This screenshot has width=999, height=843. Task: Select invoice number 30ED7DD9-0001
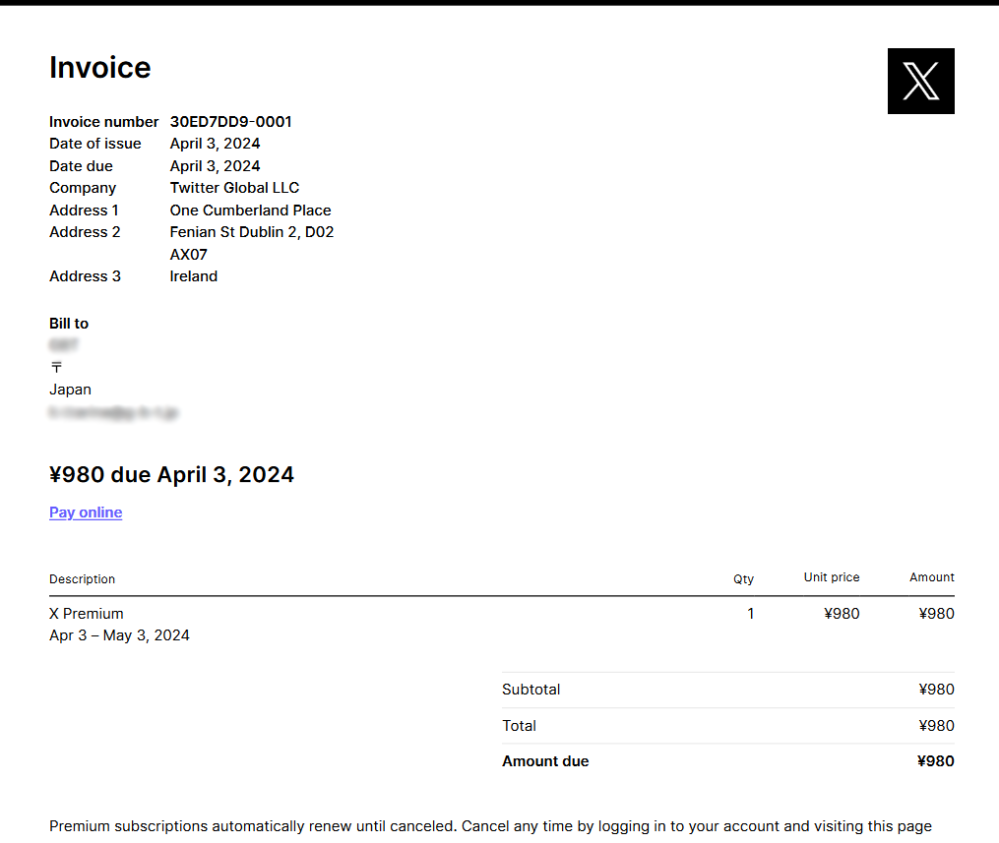point(231,122)
